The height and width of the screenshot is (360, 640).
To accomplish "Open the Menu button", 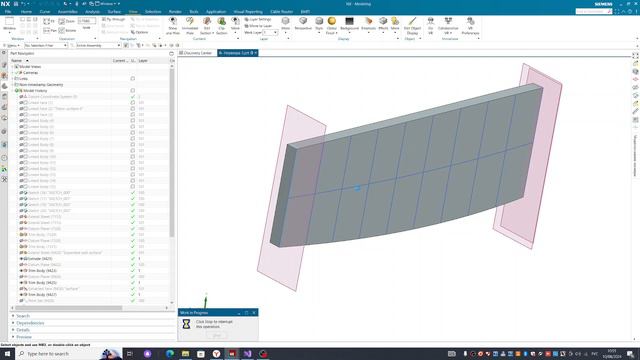I will tap(11, 45).
